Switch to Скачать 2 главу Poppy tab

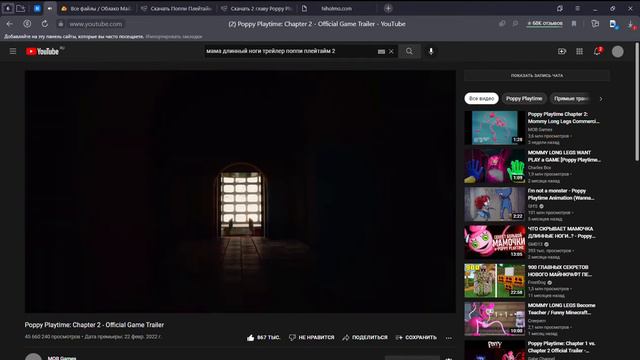pos(256,8)
